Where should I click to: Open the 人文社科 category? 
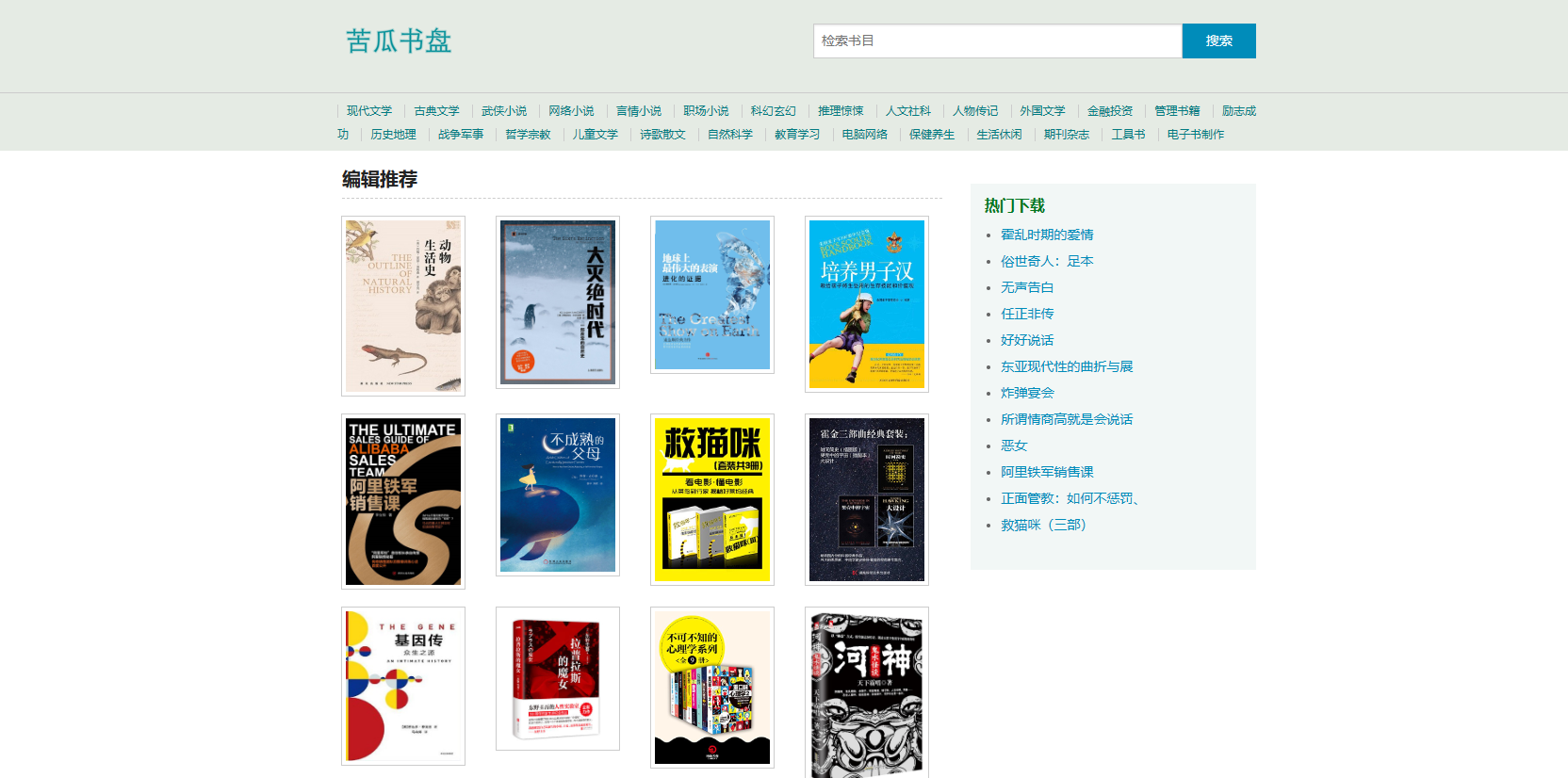(908, 111)
